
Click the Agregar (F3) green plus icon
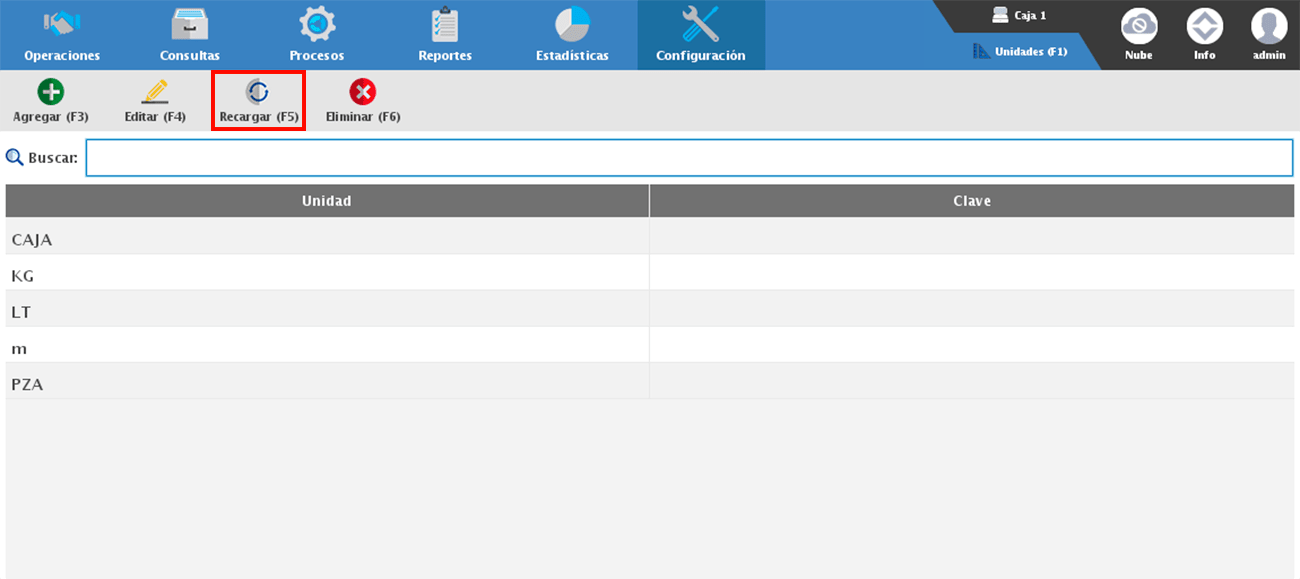point(51,93)
